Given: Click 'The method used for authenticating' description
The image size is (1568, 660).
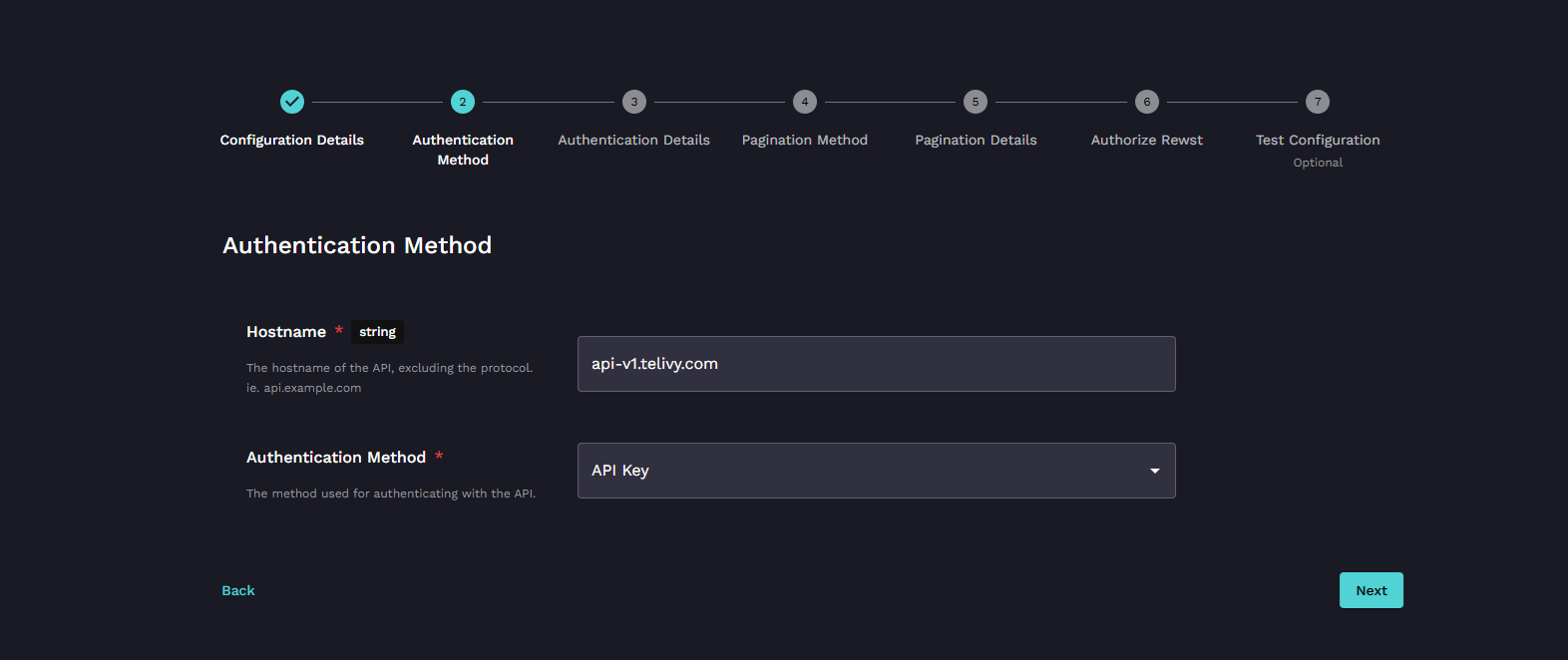Looking at the screenshot, I should pyautogui.click(x=391, y=494).
